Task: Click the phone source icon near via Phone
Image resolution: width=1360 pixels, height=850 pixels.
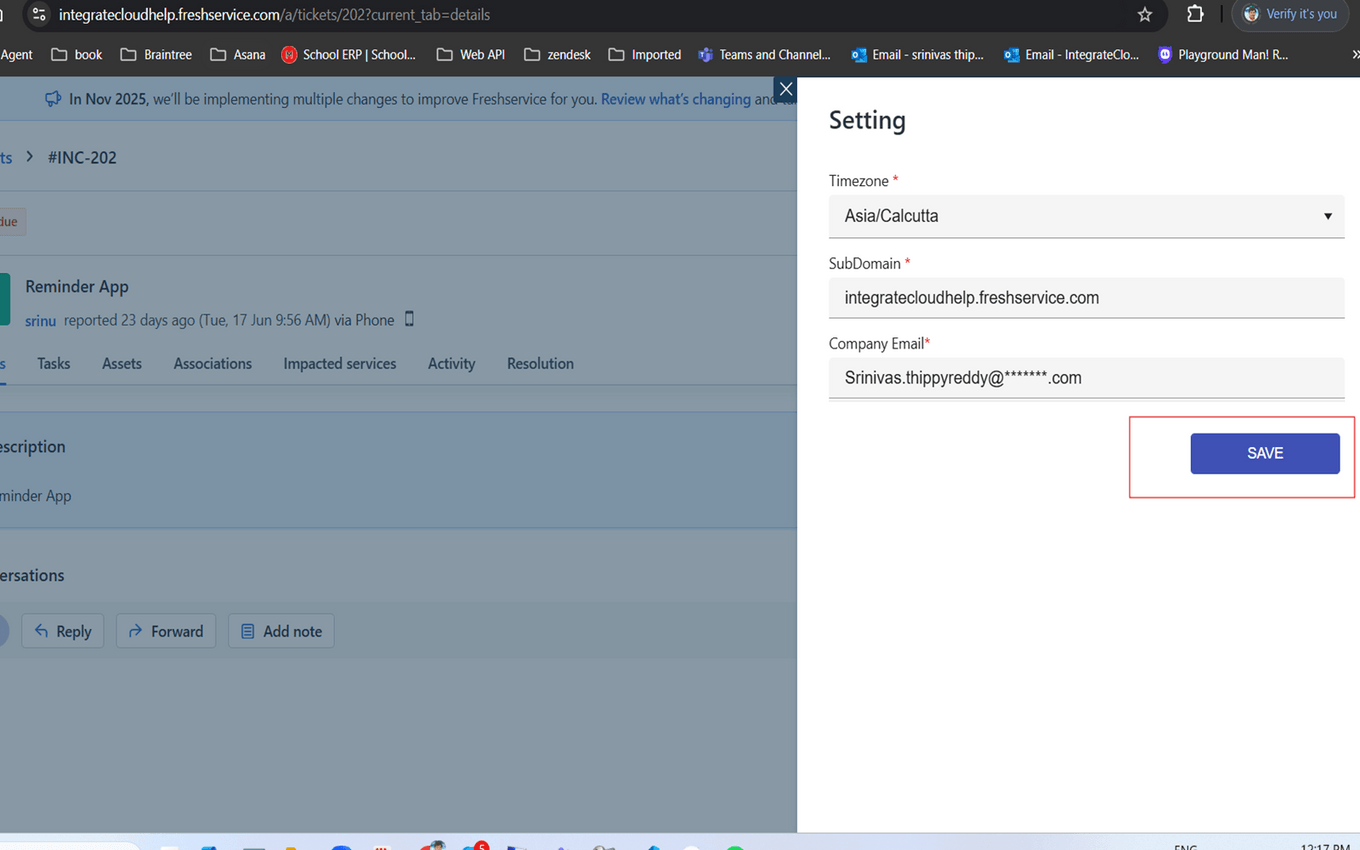Action: click(x=409, y=320)
